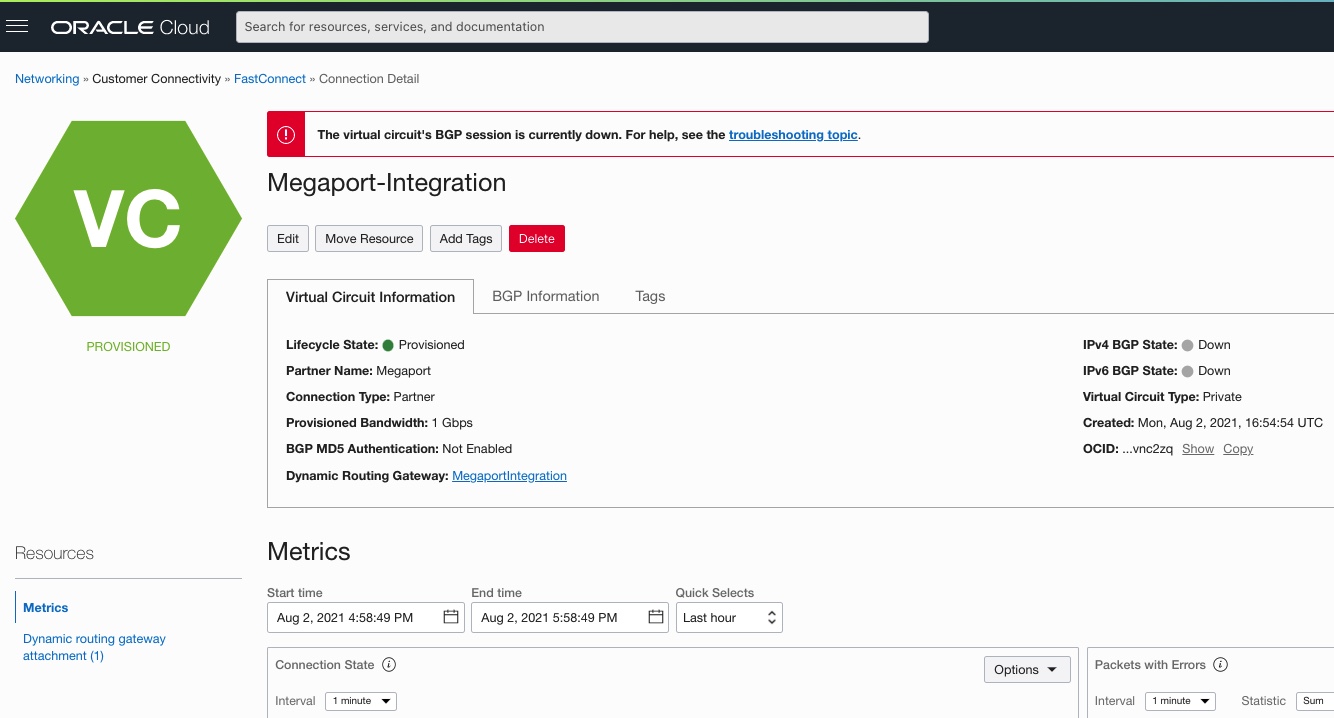
Task: Open Dynamic routing gateway attachment (1)
Action: [x=94, y=647]
